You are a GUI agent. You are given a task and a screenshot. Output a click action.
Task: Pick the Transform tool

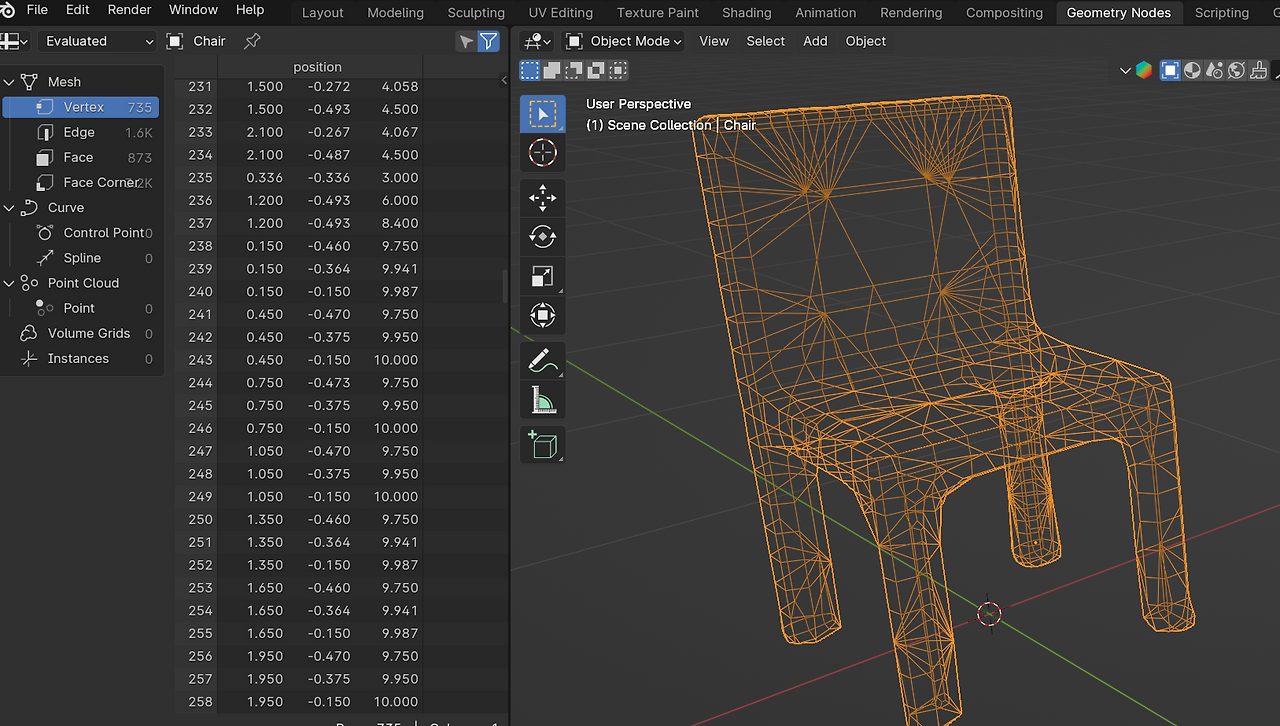click(x=542, y=316)
